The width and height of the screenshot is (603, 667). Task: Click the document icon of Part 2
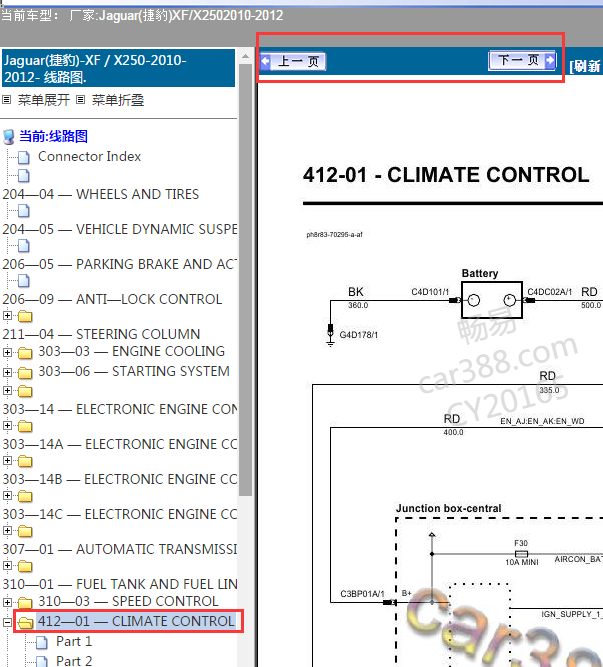42,661
